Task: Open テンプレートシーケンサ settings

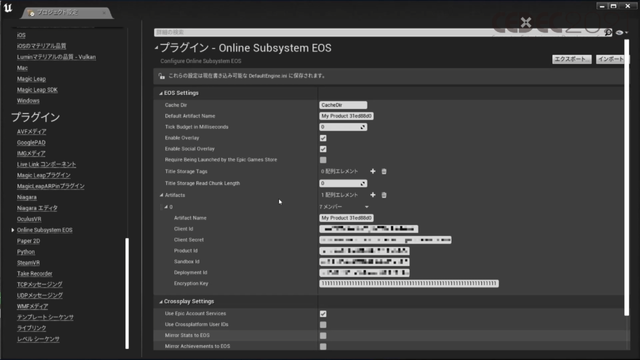Action: (x=45, y=318)
